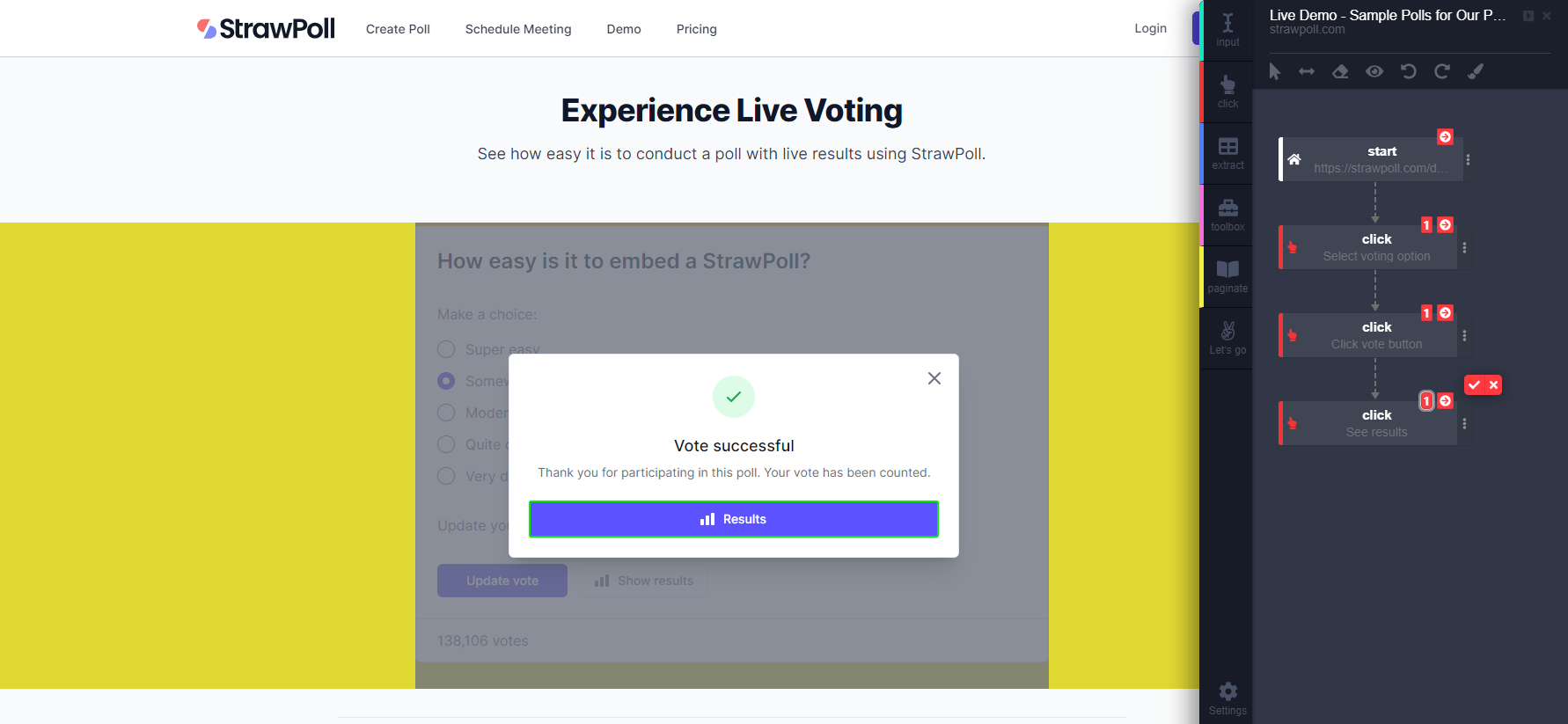This screenshot has height=724, width=1568.
Task: Select the click tool in the sidebar
Action: coord(1227,91)
